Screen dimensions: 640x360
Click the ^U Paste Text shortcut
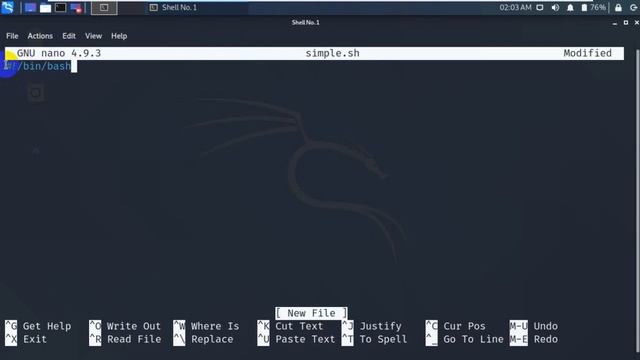(296, 339)
